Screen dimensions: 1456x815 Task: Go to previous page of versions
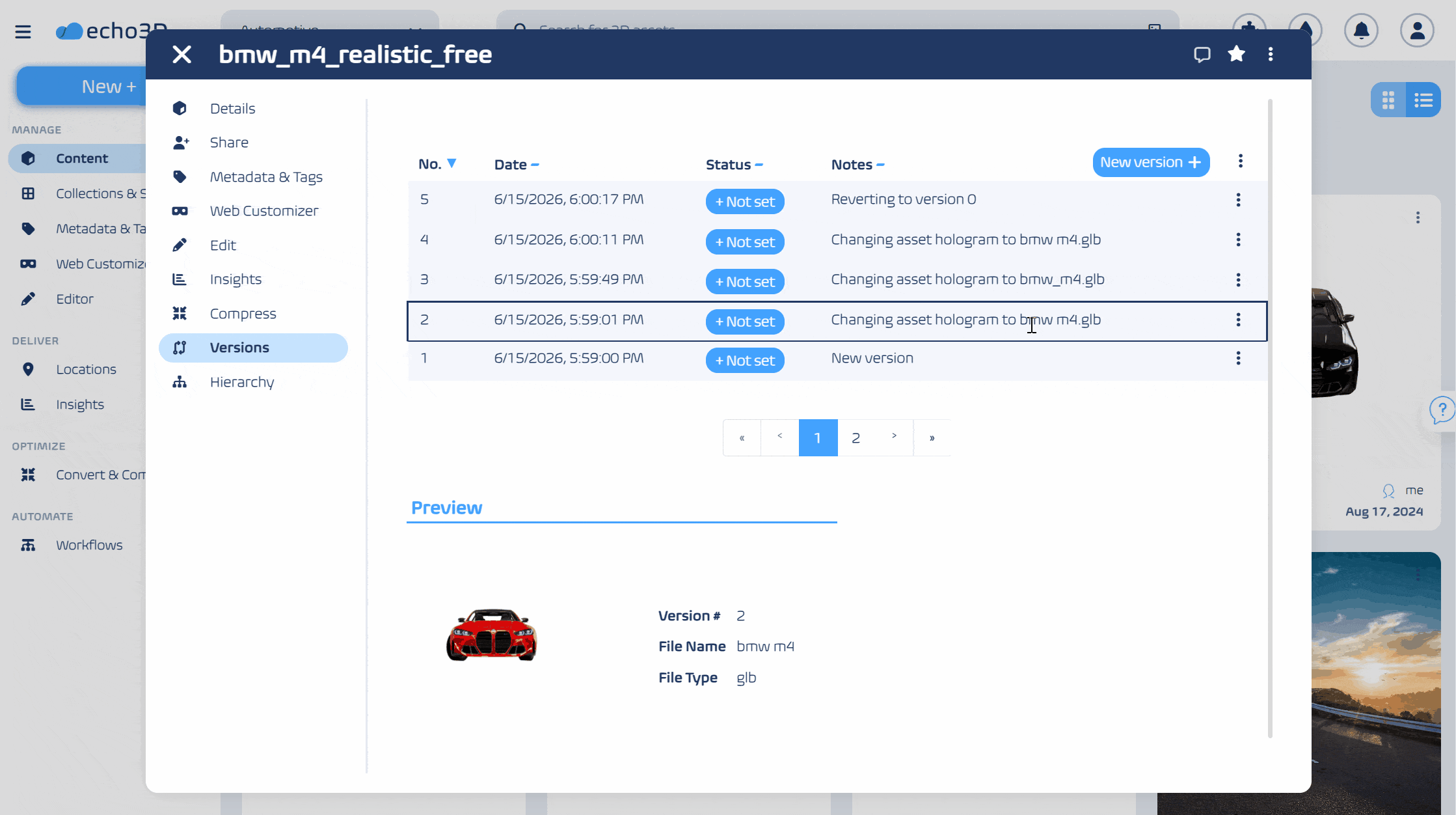(779, 438)
